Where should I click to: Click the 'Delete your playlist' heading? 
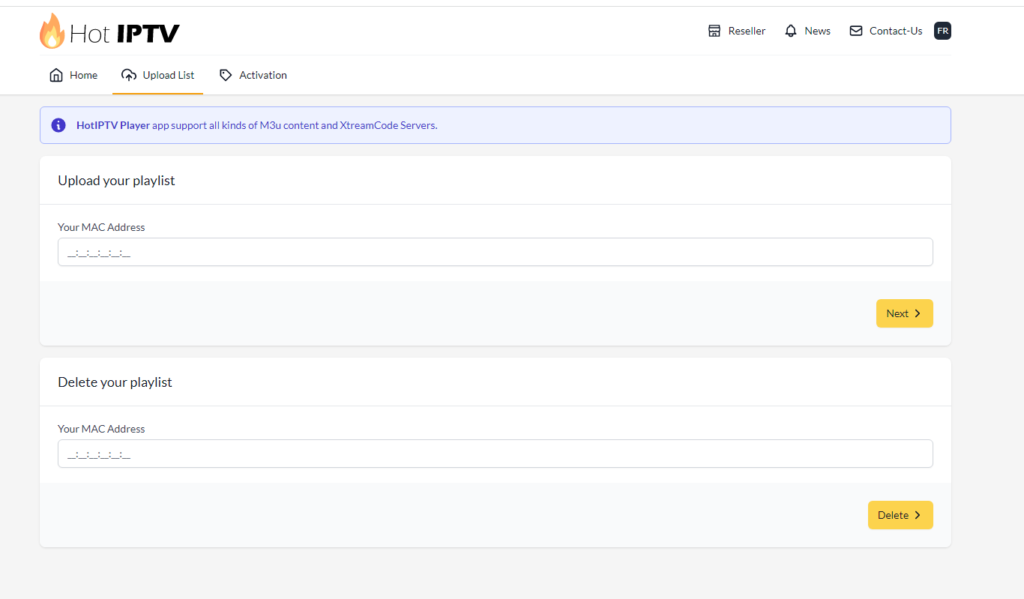click(115, 382)
